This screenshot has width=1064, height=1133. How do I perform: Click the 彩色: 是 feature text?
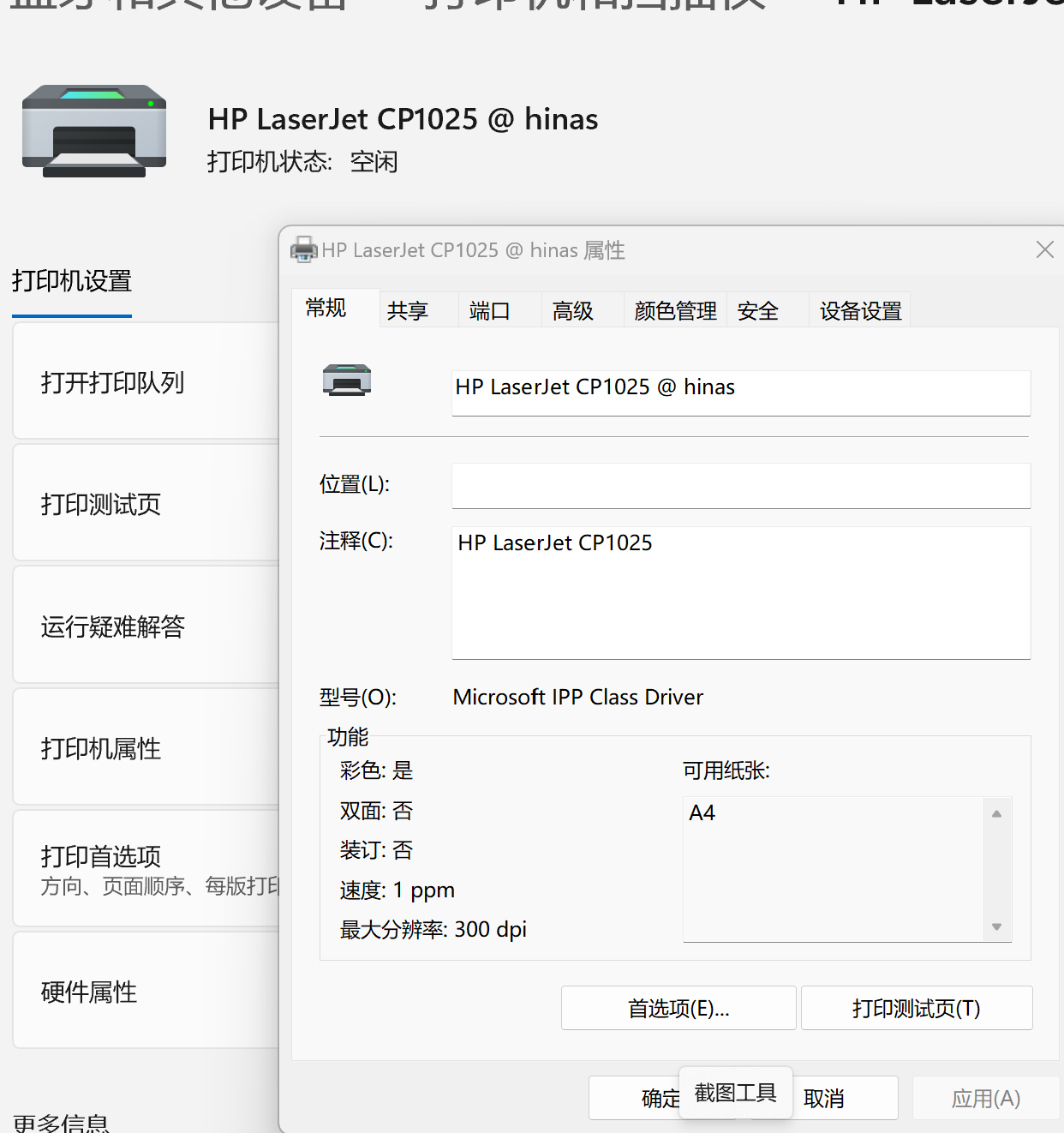377,770
